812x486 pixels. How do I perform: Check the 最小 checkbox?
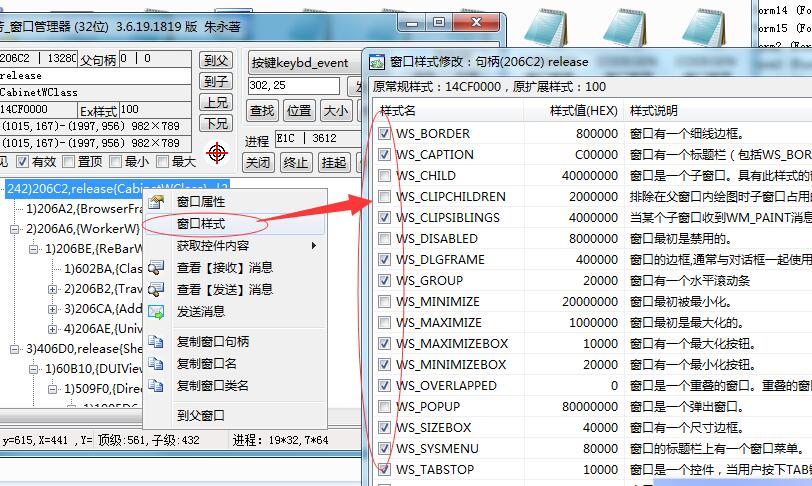(116, 162)
